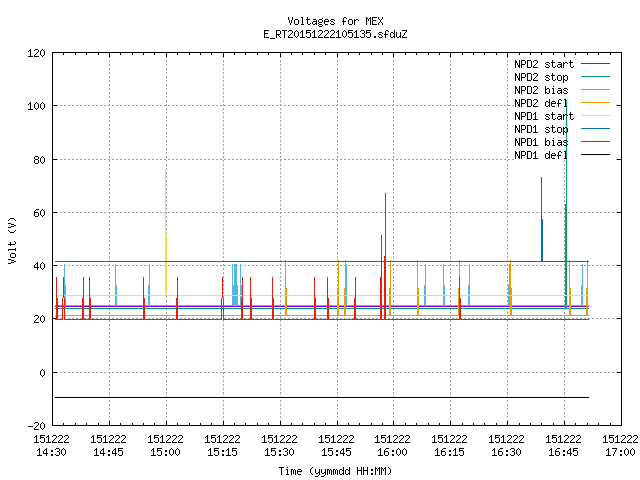Click the y-axis tick value 0

pos(42,373)
